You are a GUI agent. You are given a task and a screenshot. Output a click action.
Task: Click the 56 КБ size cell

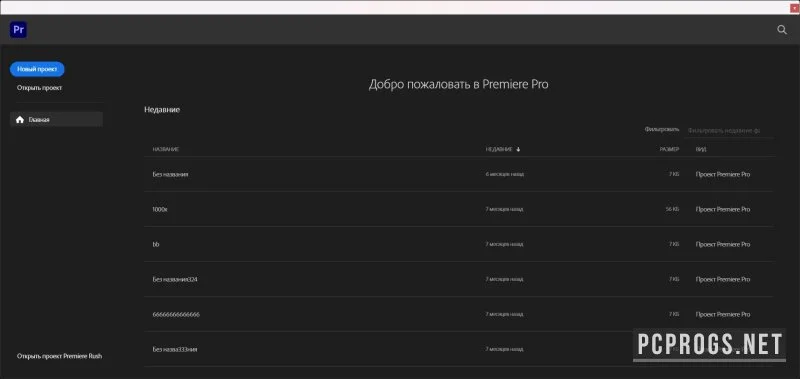672,209
